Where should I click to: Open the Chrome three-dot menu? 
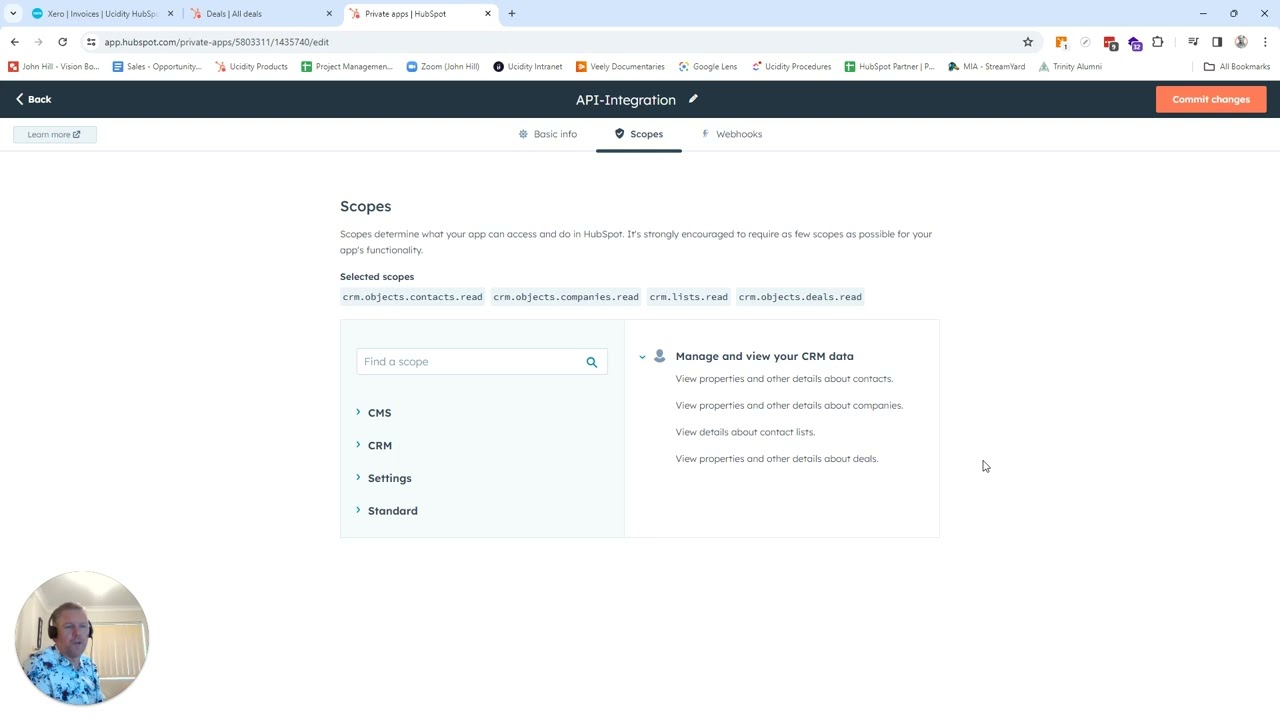pyautogui.click(x=1265, y=42)
